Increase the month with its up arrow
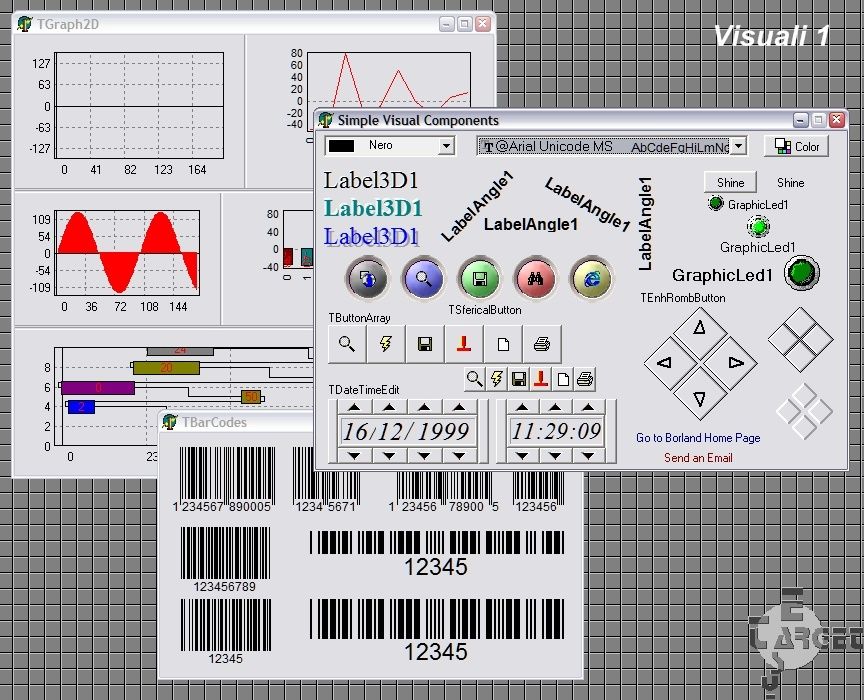 389,407
